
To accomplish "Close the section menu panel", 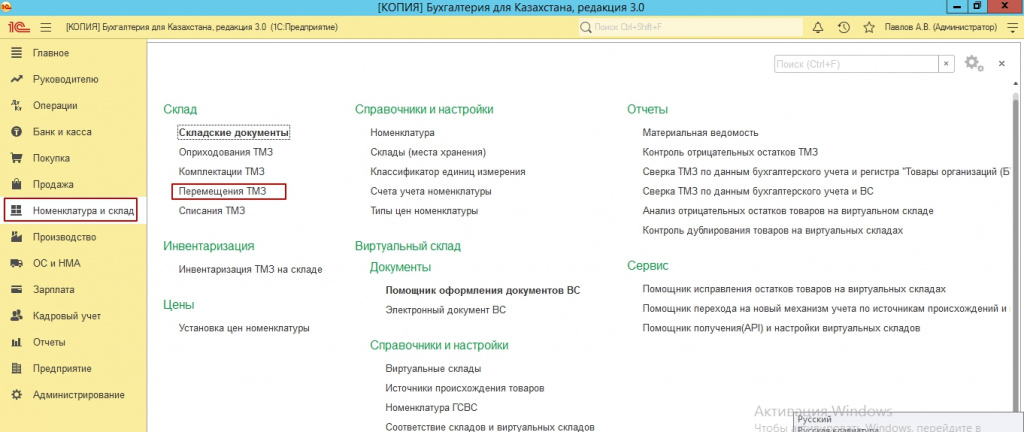I will [x=1001, y=63].
